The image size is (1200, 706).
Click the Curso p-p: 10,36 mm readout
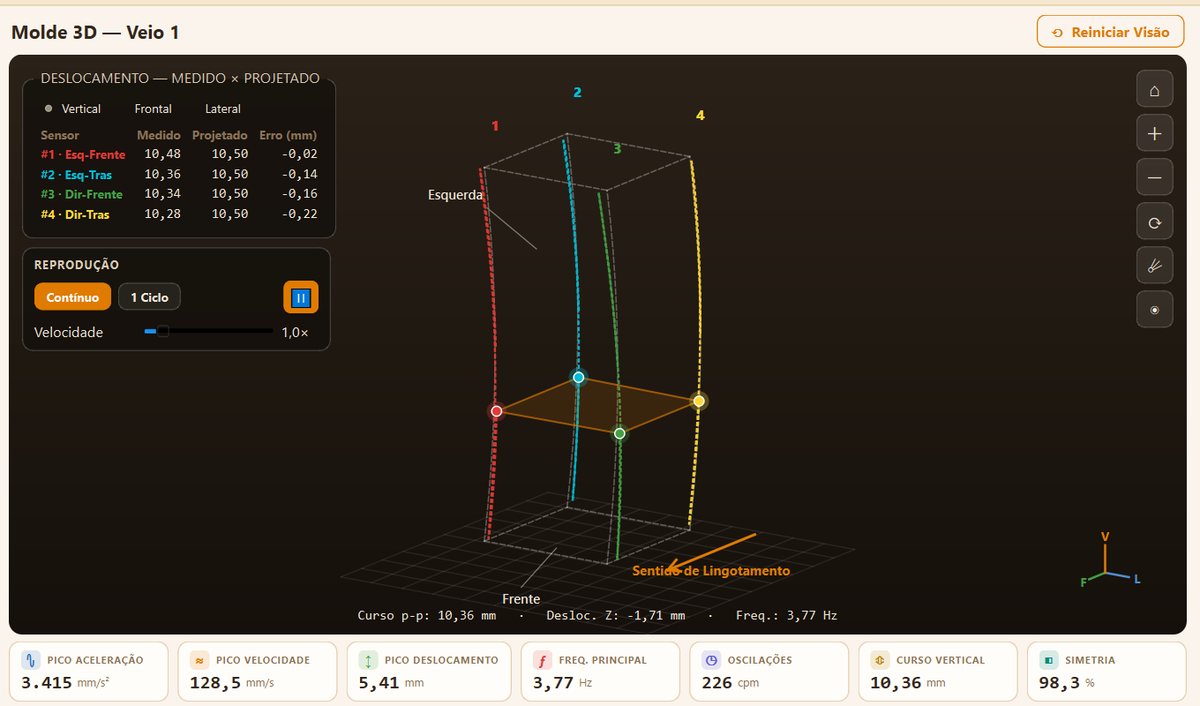[427, 616]
